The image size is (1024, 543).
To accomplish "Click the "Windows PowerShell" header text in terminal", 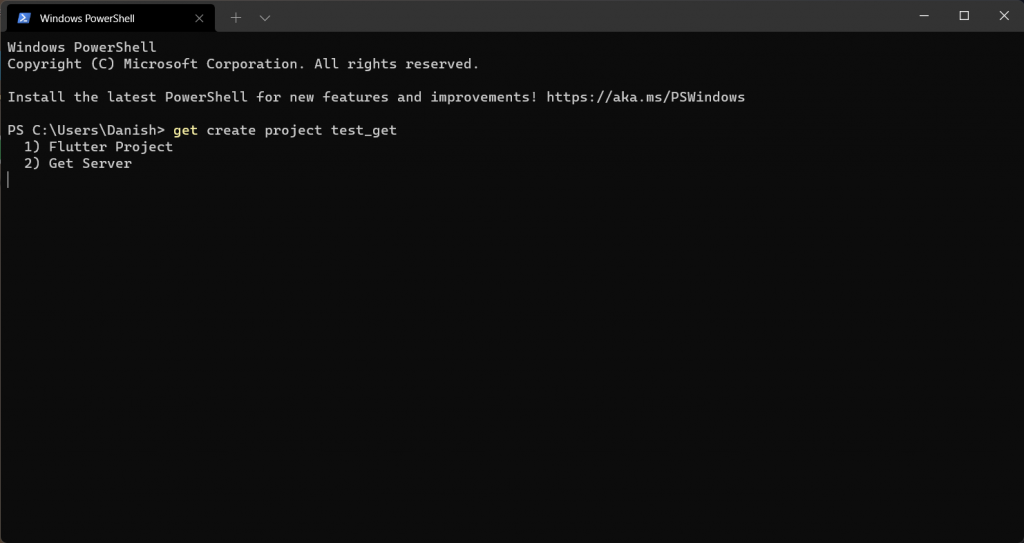I will (x=82, y=47).
